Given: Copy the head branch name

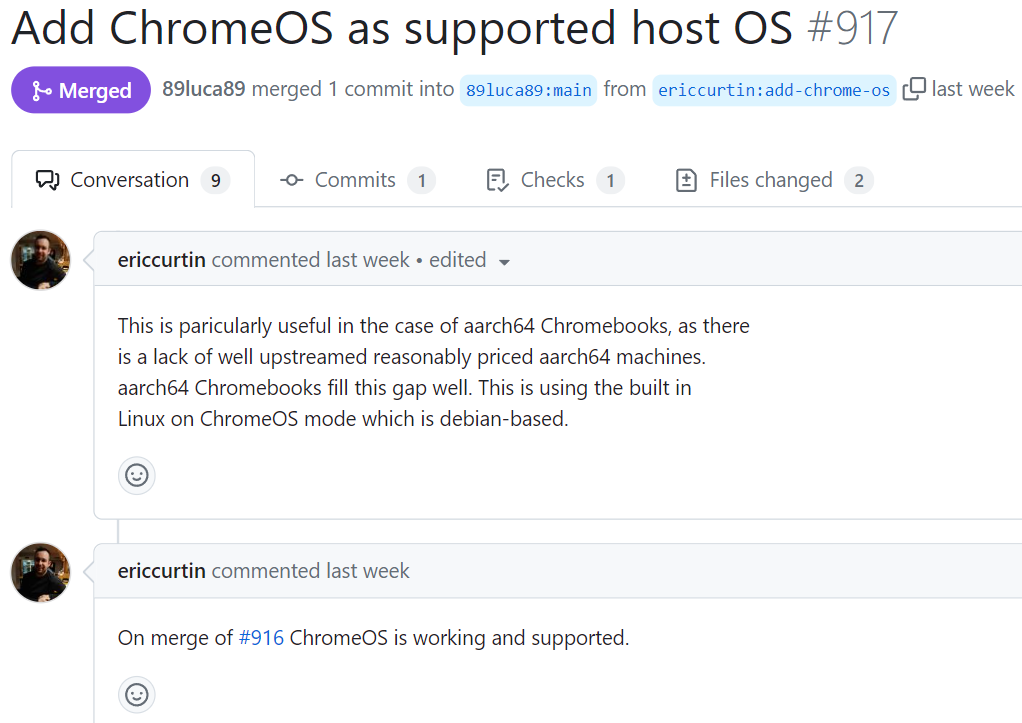Looking at the screenshot, I should click(913, 89).
